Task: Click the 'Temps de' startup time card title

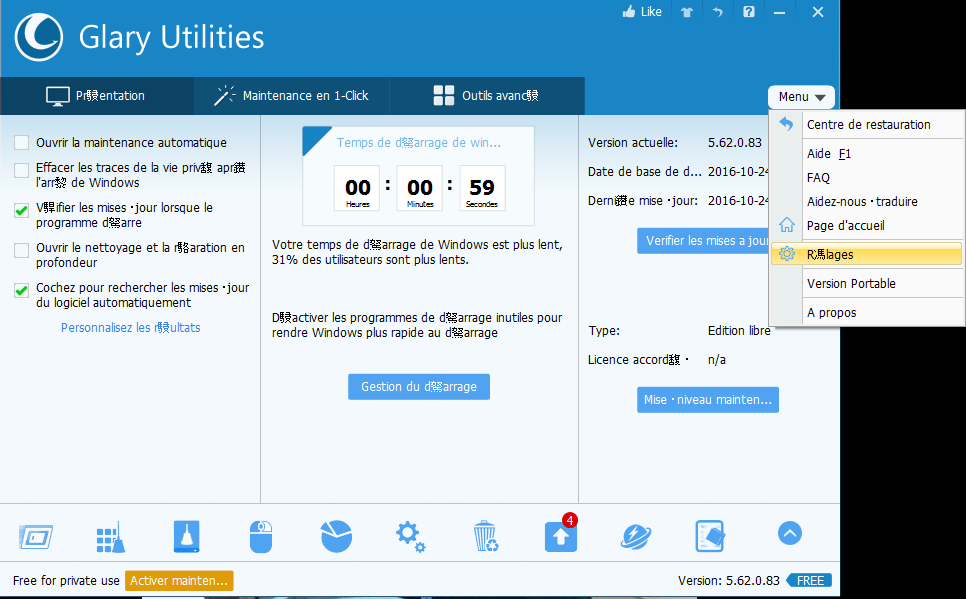Action: click(x=419, y=143)
